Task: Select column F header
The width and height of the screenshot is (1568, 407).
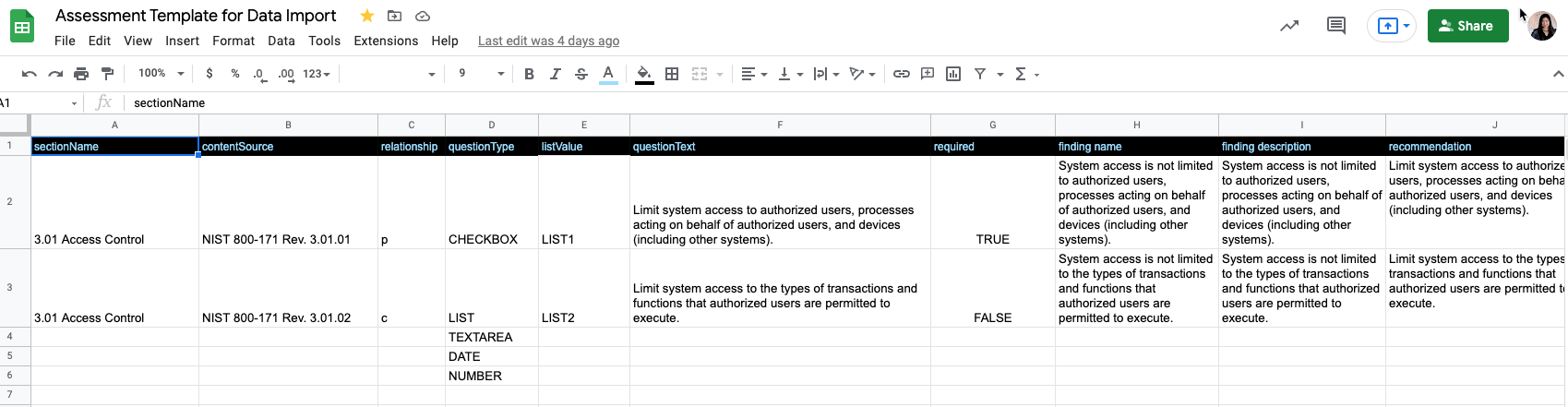Action: point(780,125)
